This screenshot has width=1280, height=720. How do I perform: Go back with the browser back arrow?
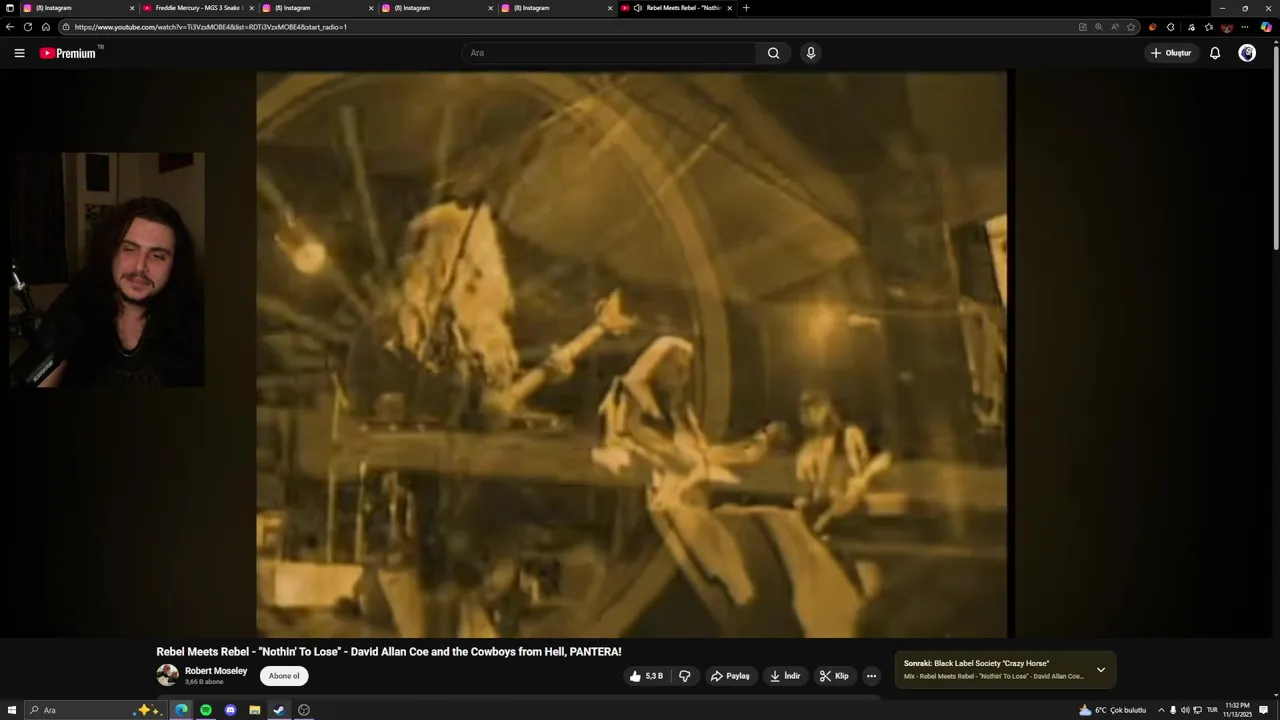pos(10,27)
